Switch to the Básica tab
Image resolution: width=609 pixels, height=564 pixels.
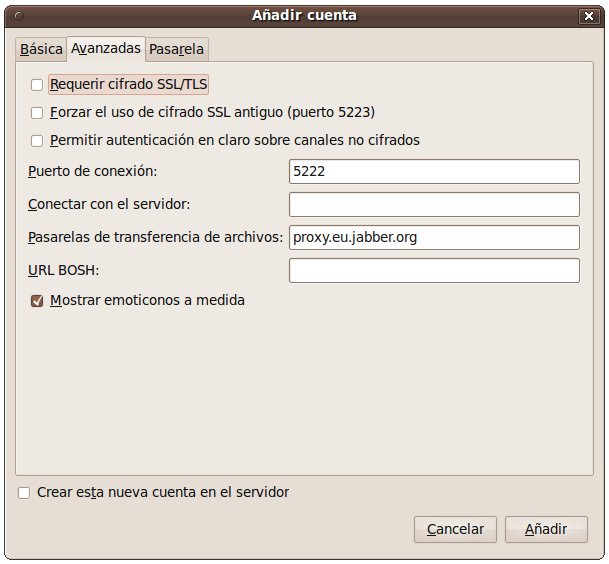click(x=41, y=49)
